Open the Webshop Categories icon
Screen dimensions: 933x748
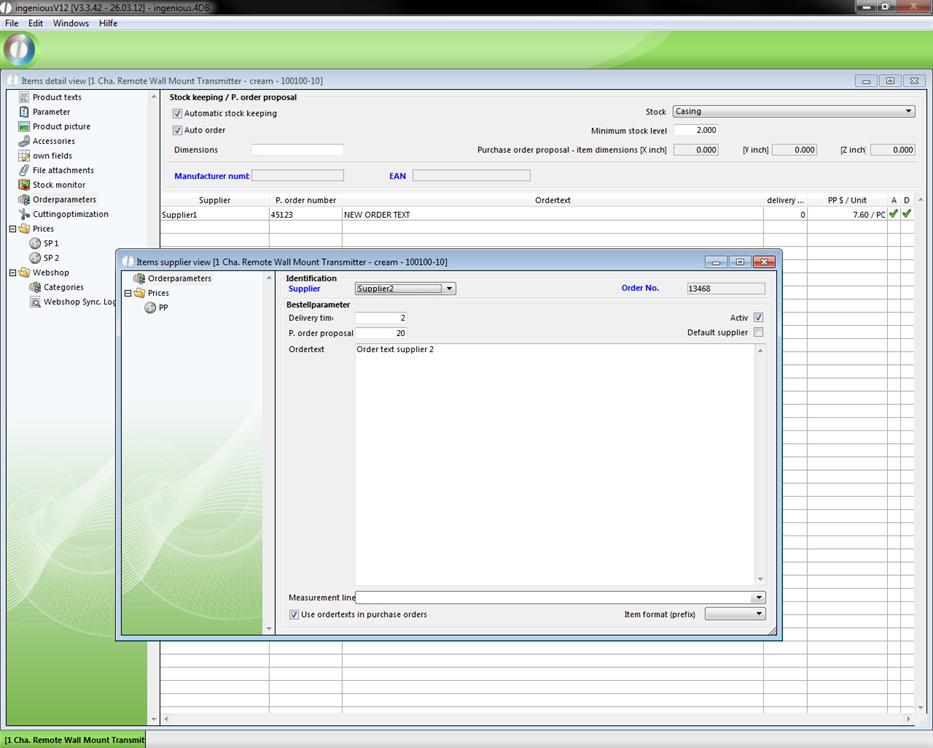click(x=36, y=287)
